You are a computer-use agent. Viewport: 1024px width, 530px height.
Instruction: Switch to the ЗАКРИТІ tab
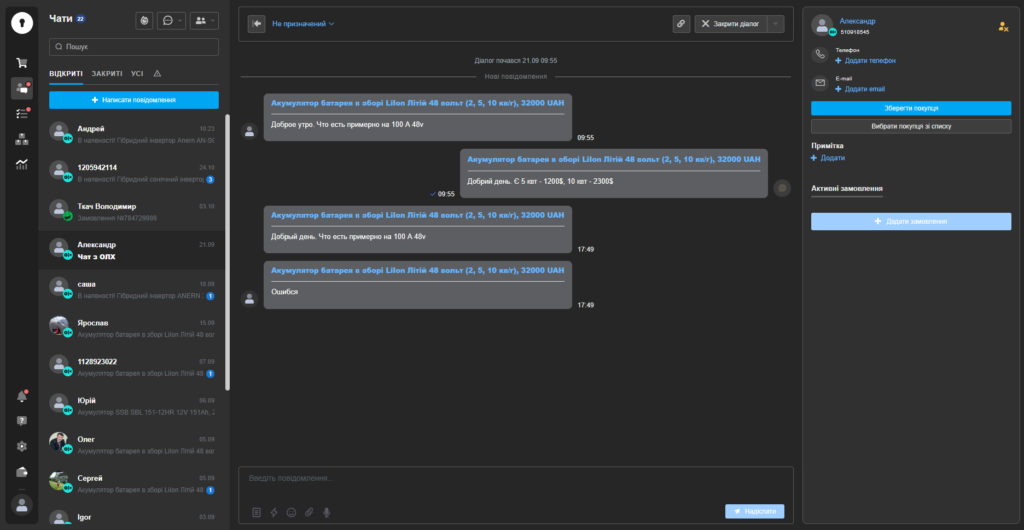[x=107, y=73]
